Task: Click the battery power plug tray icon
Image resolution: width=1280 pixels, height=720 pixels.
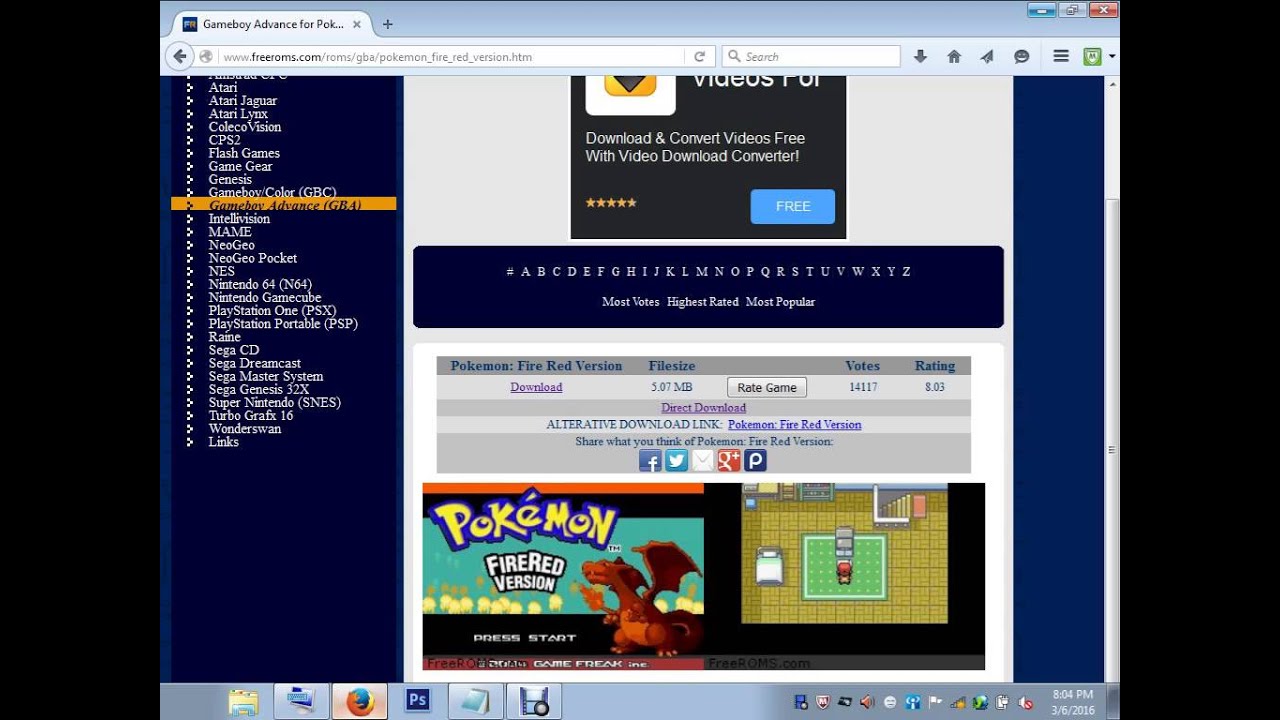Action: pyautogui.click(x=1003, y=702)
